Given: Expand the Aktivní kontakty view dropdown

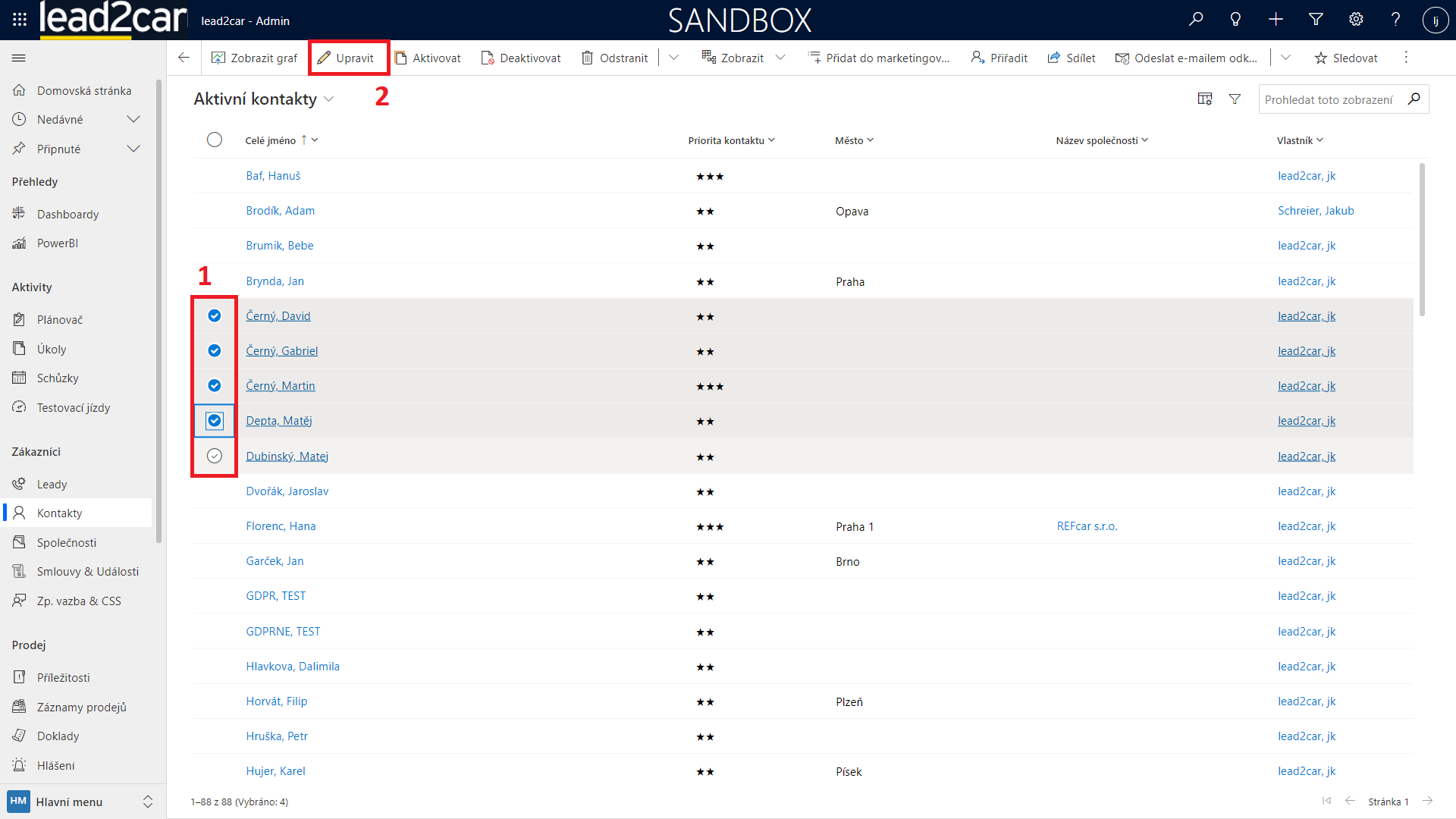Looking at the screenshot, I should 329,99.
